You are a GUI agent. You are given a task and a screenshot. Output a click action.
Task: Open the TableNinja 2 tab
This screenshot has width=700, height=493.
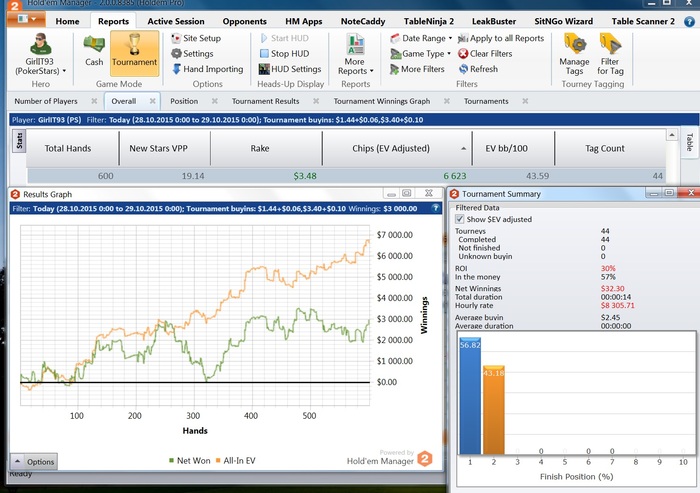(429, 21)
